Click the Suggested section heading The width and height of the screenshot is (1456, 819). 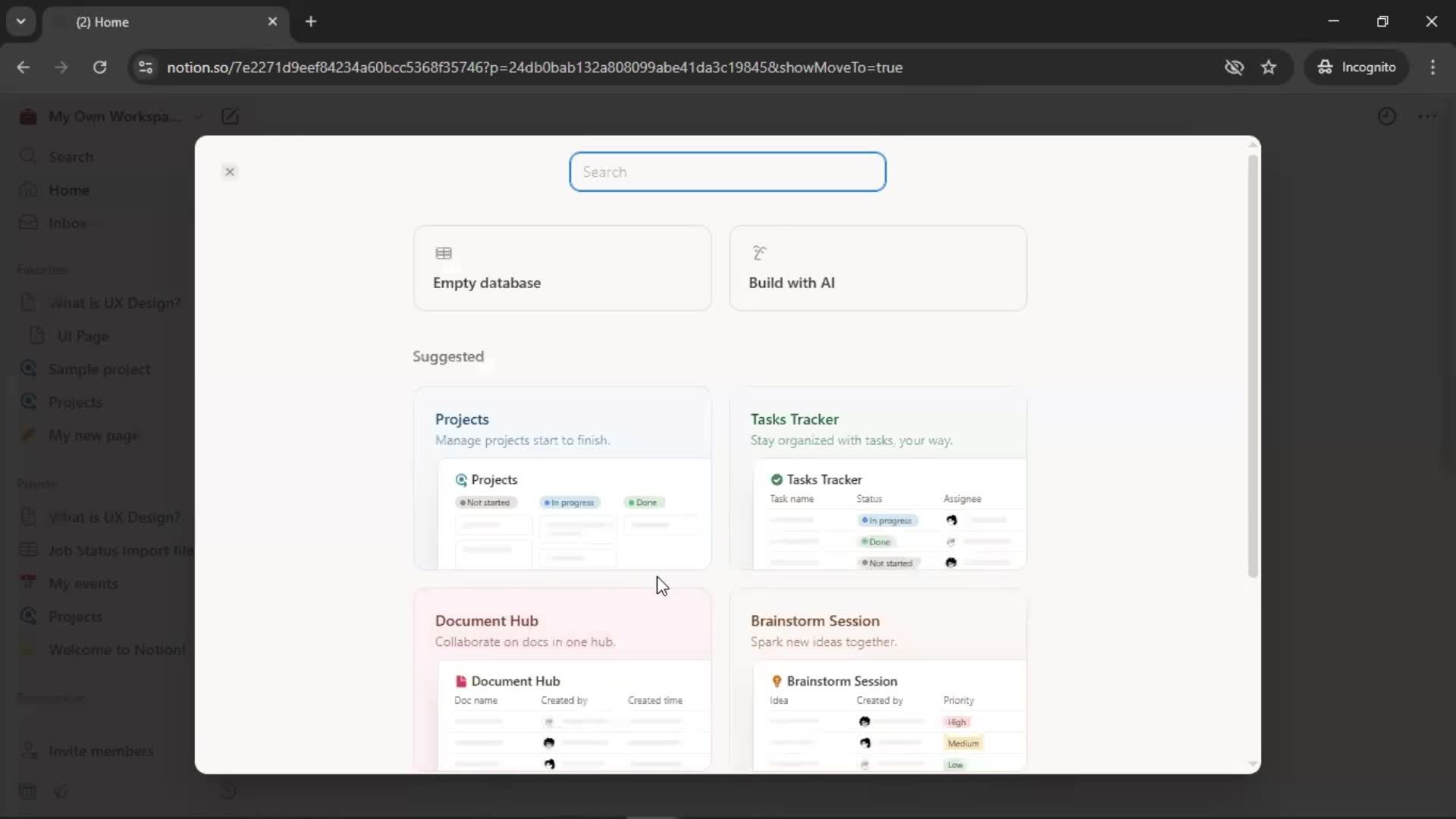click(x=448, y=356)
